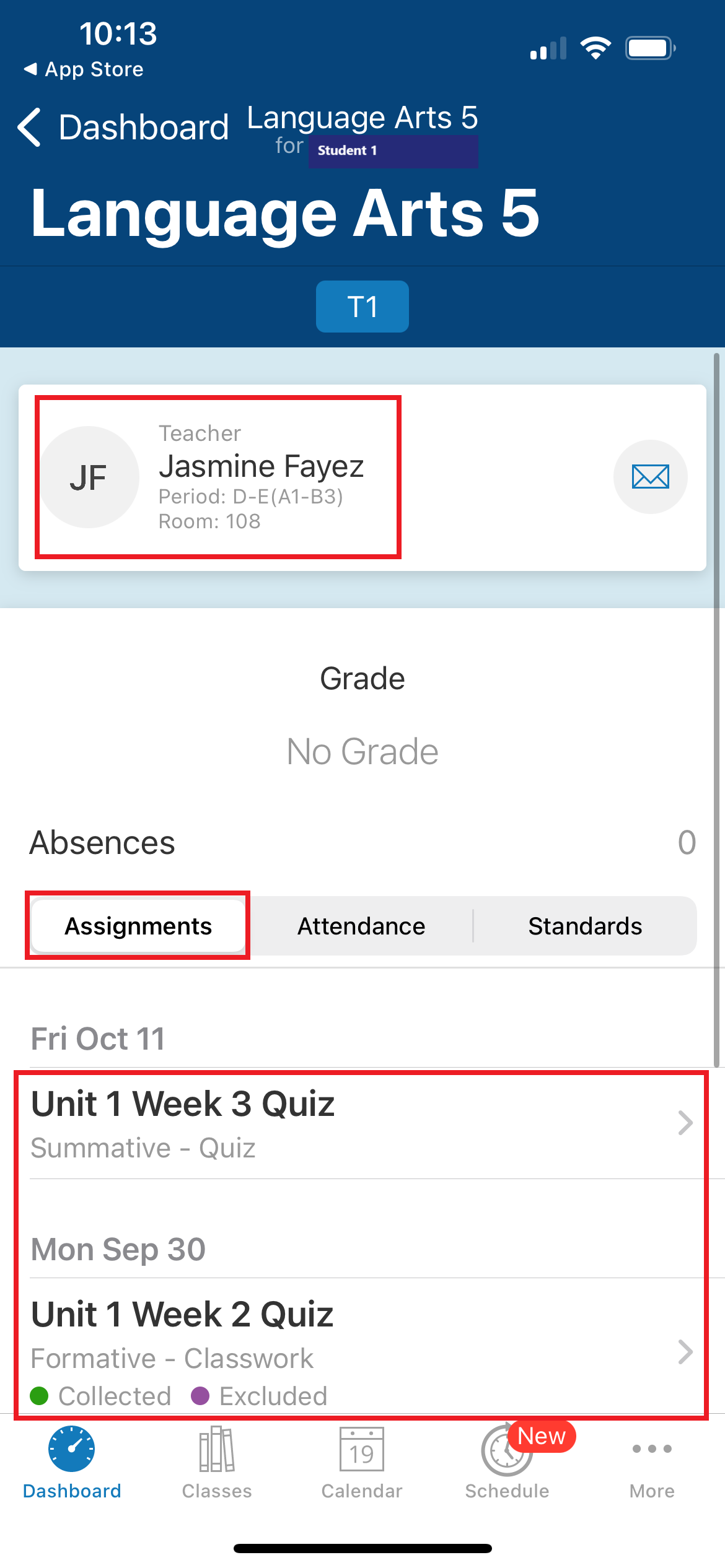This screenshot has height=1568, width=725.
Task: Open the Student 1 selector in header
Action: click(393, 150)
